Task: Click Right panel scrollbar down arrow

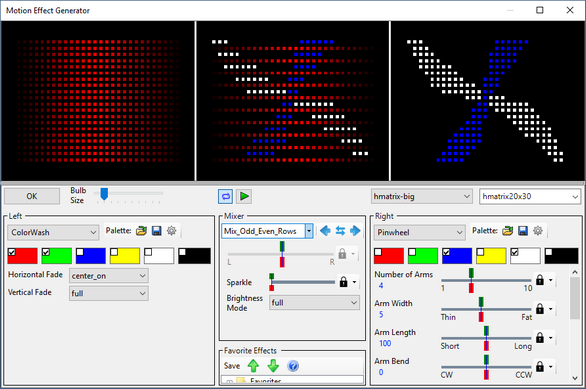Action: (x=575, y=378)
